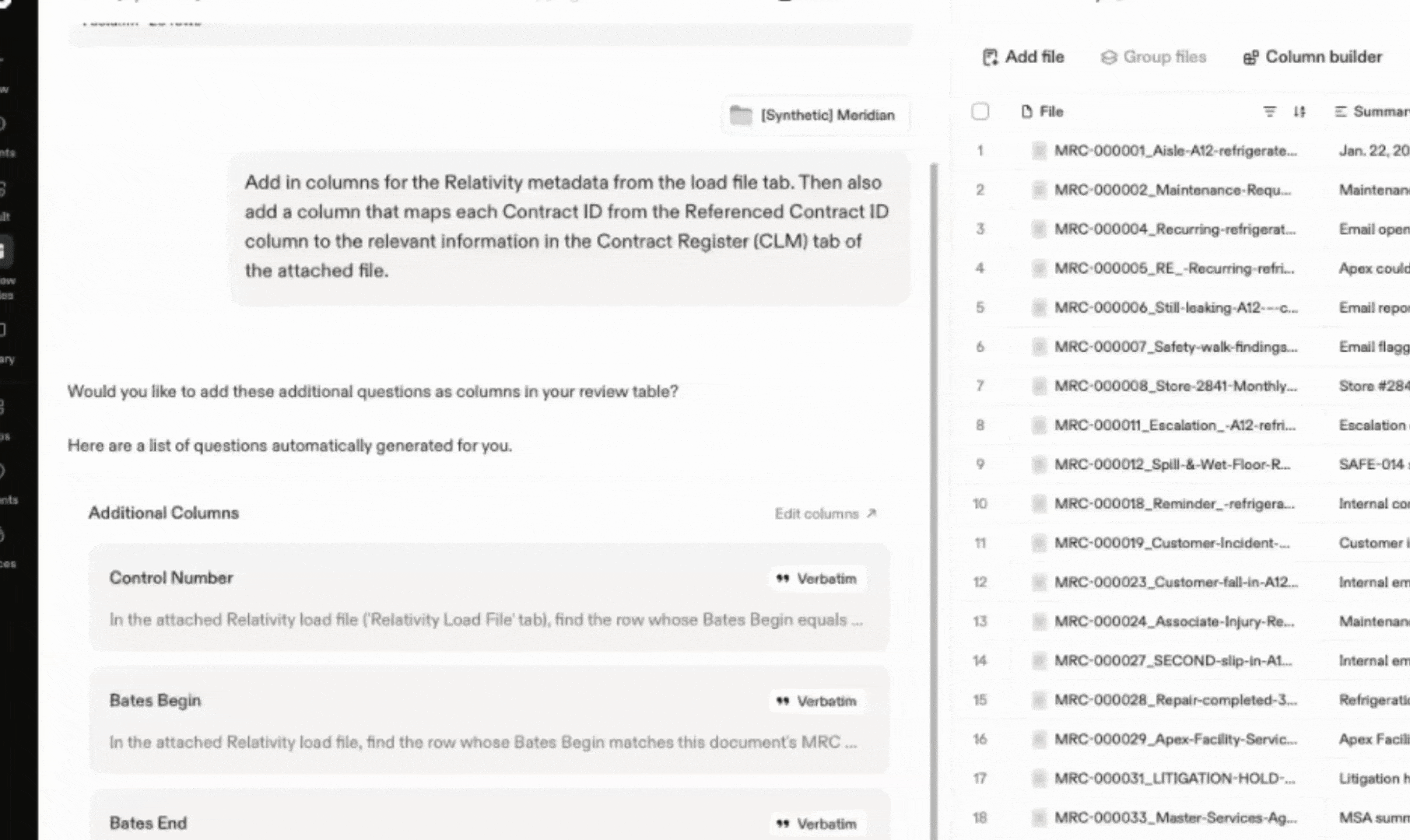Screen dimensions: 1410x840
Task: Click file icon beside MRC-000023_Customer-fall-in-A12
Action: 1039,583
